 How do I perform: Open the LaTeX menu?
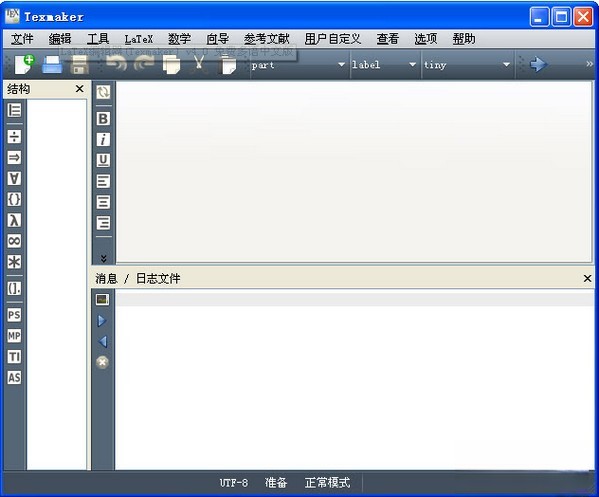(x=139, y=39)
